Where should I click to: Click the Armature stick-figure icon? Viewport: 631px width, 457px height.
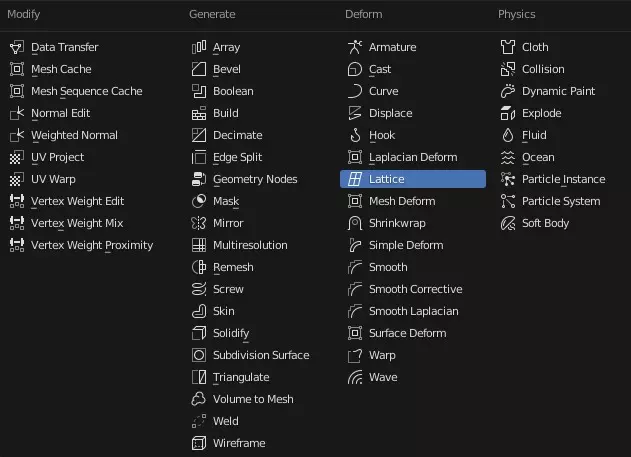click(x=355, y=47)
